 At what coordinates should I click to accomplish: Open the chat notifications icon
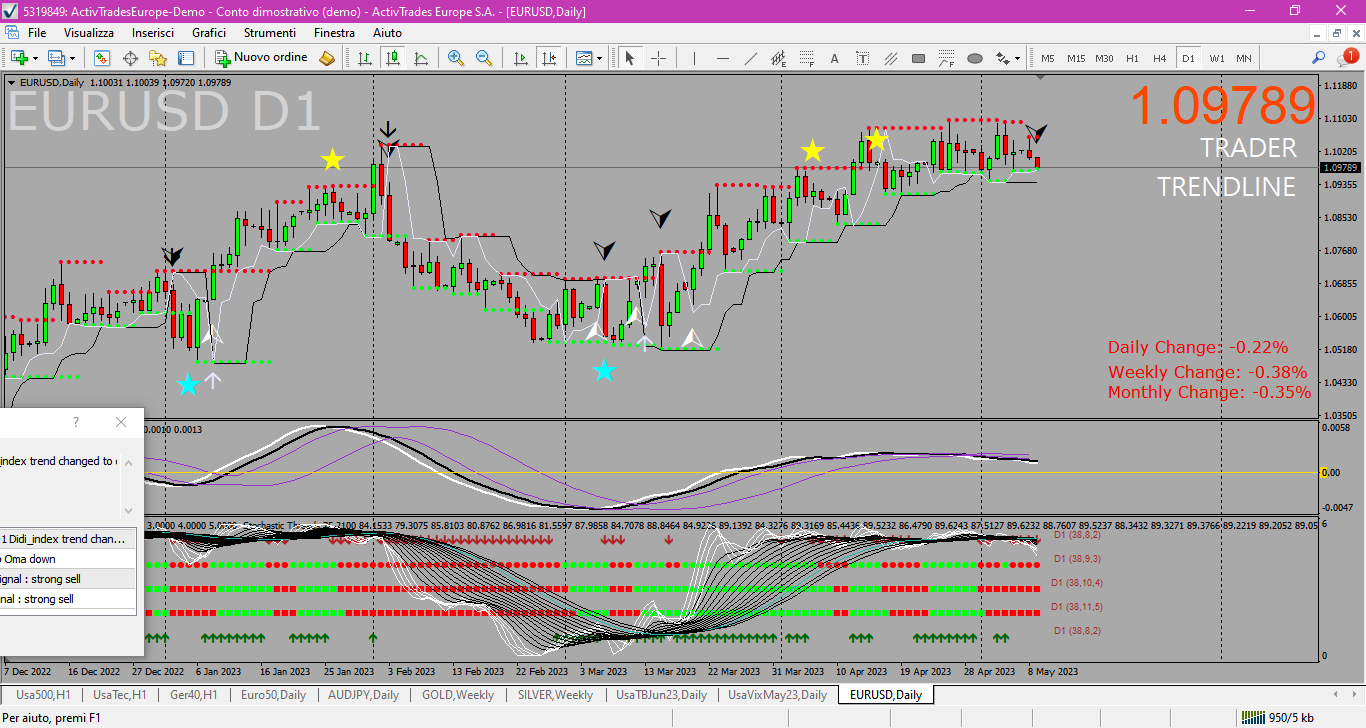coord(1349,57)
